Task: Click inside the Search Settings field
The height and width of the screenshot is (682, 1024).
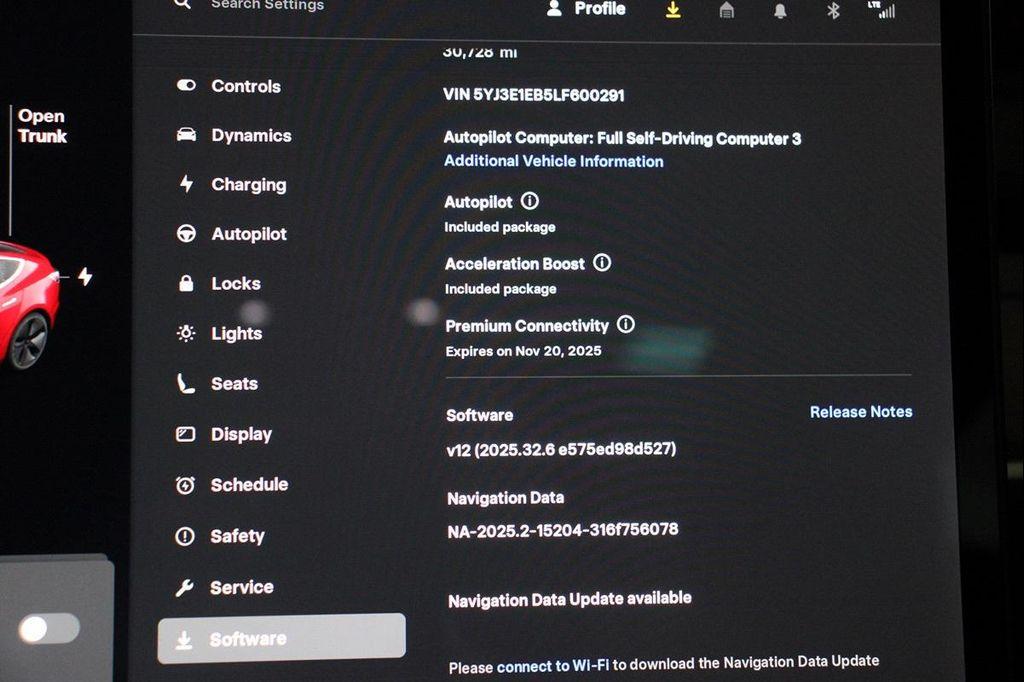Action: coord(265,6)
